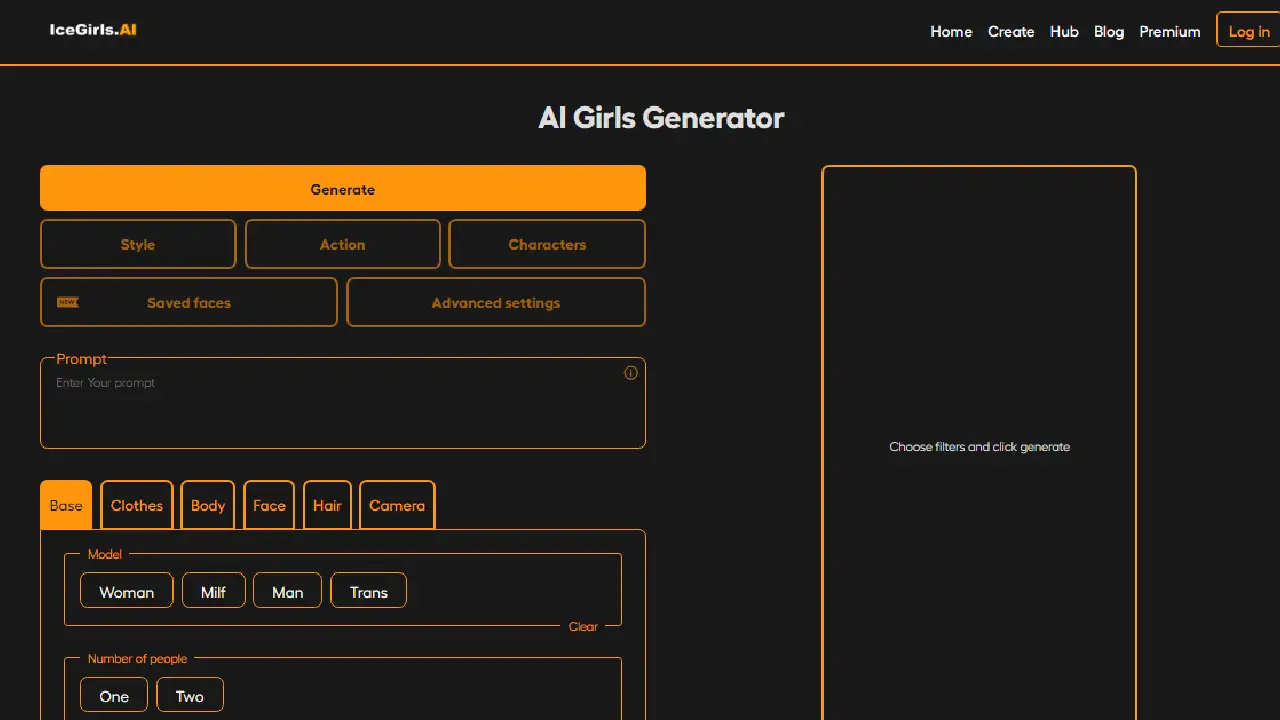Viewport: 1280px width, 720px height.
Task: Switch to the Camera tab
Action: pyautogui.click(x=397, y=505)
